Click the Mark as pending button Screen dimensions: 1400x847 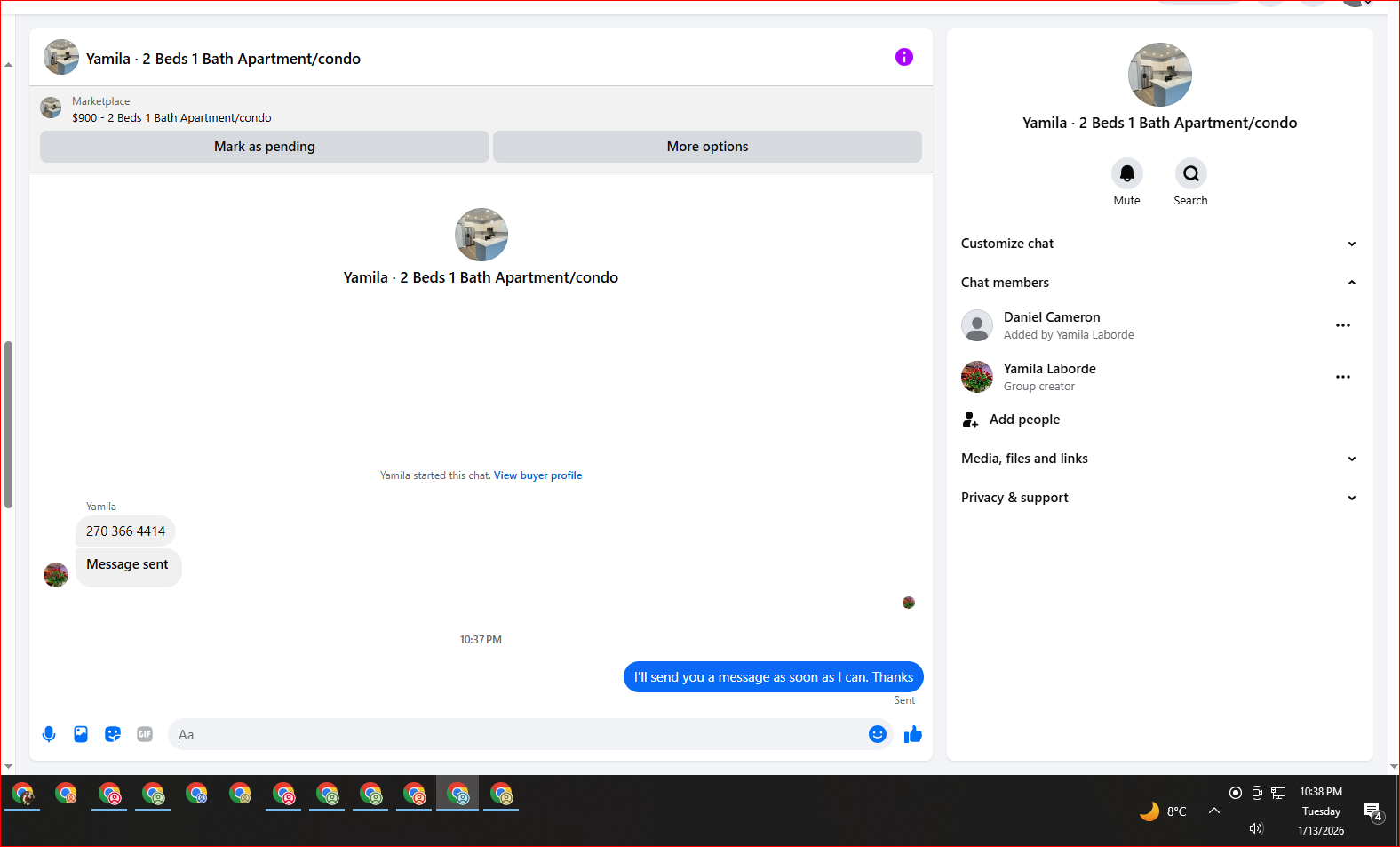[x=265, y=147]
